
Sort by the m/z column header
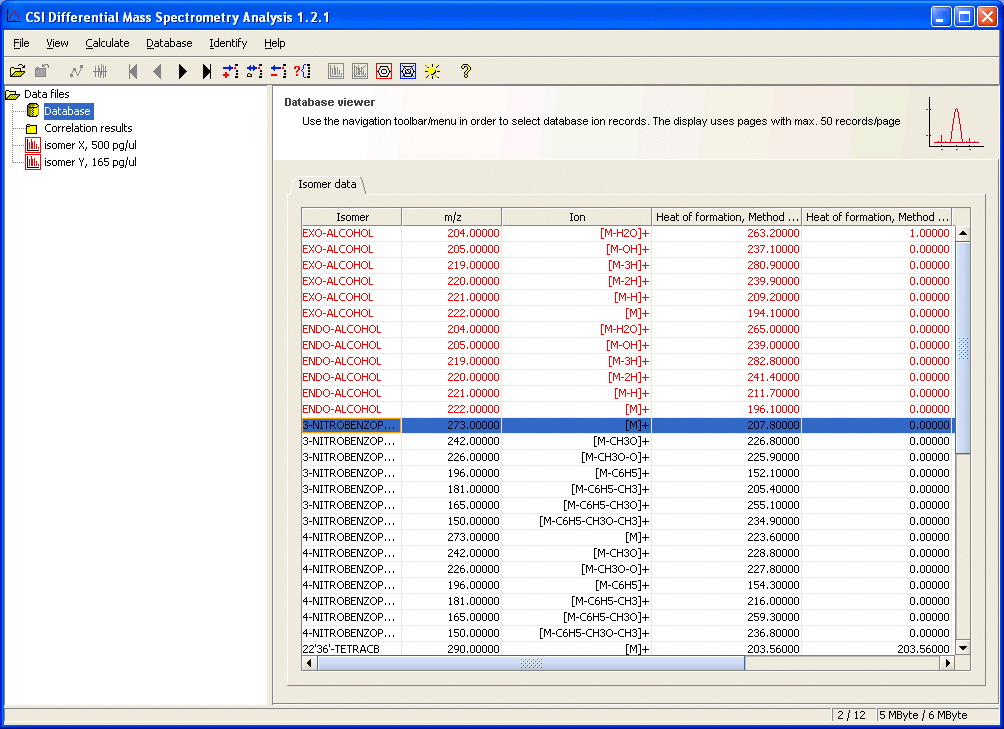coord(451,217)
